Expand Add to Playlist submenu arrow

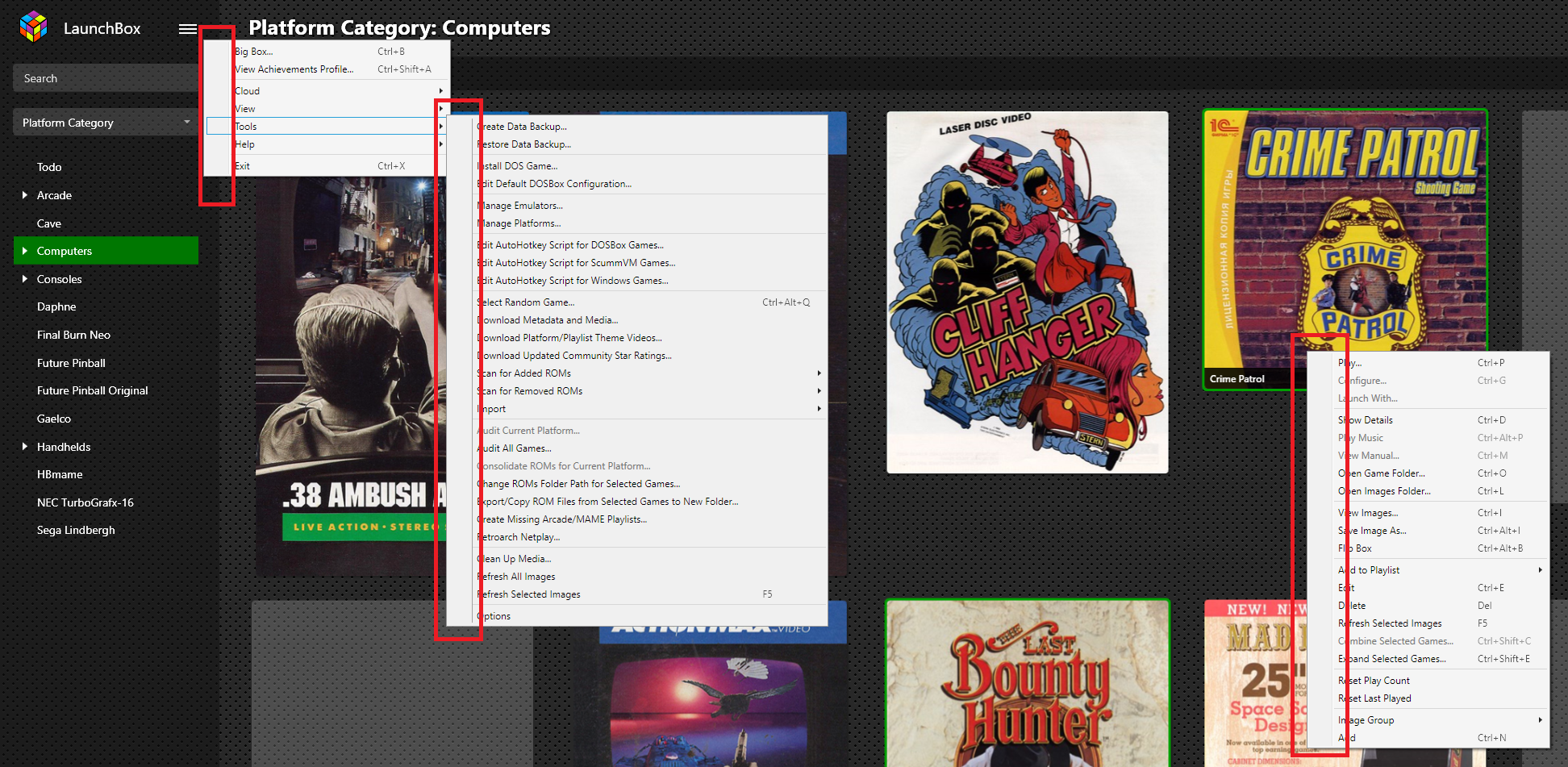(x=1540, y=570)
